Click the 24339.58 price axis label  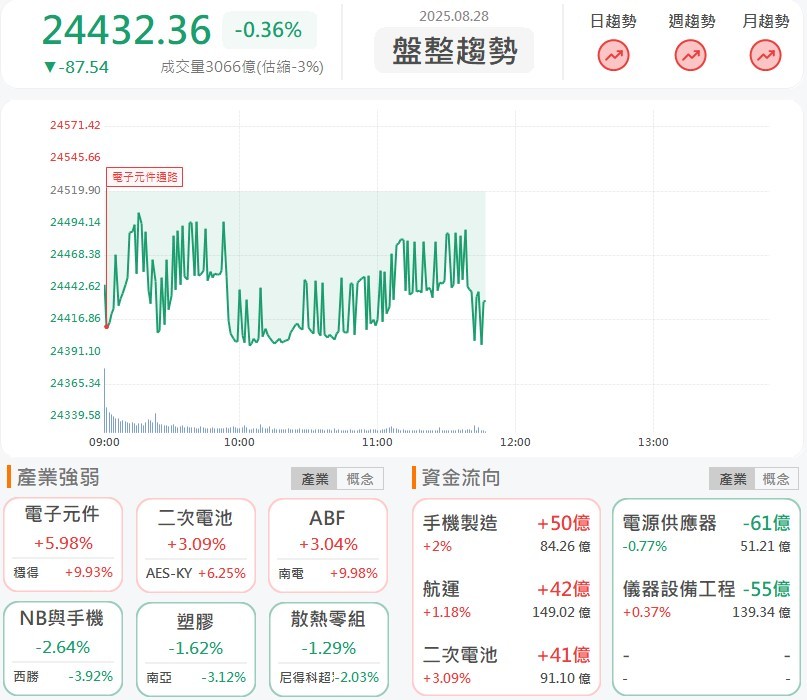tap(75, 415)
